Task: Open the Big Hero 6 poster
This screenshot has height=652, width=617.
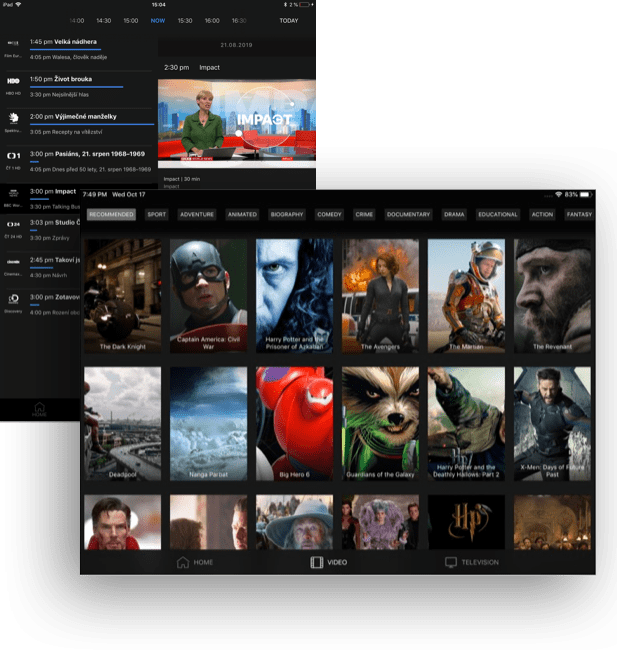Action: pos(294,423)
